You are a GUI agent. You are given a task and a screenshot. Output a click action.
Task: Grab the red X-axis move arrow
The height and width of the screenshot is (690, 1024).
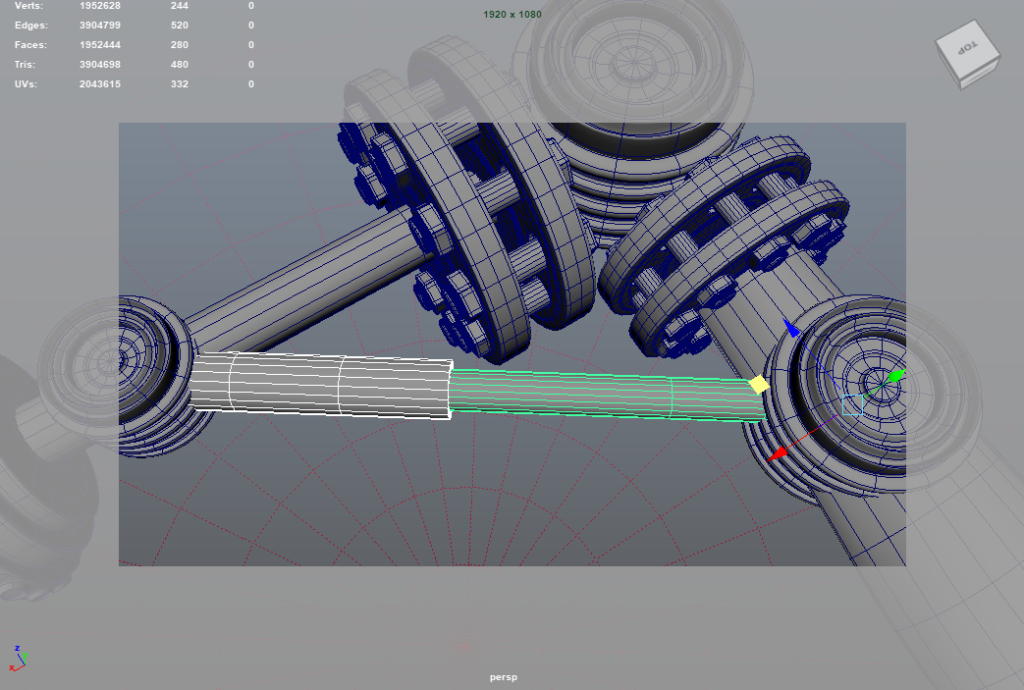click(x=777, y=454)
